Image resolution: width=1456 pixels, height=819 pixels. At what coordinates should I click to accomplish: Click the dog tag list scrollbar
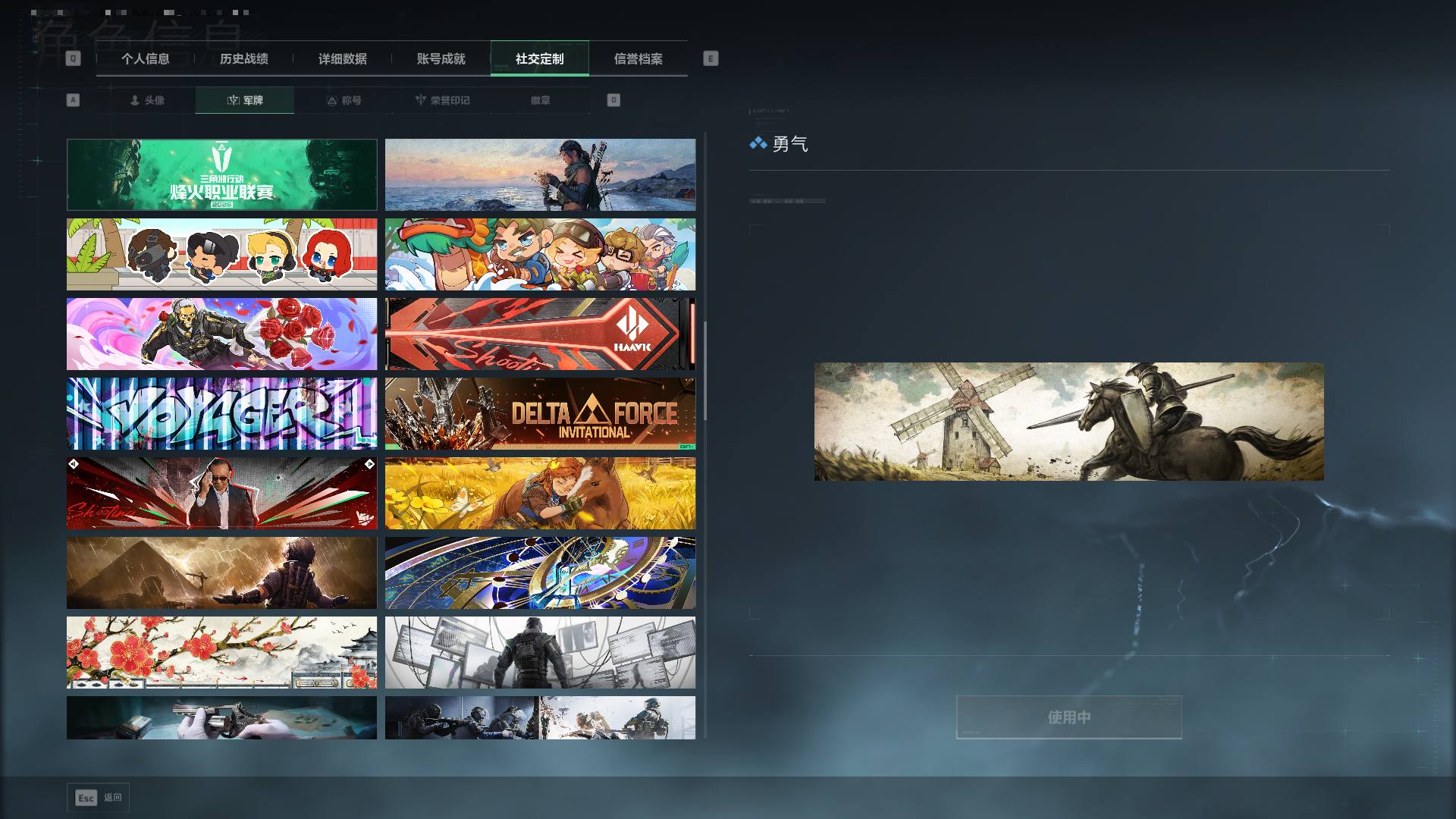point(705,370)
